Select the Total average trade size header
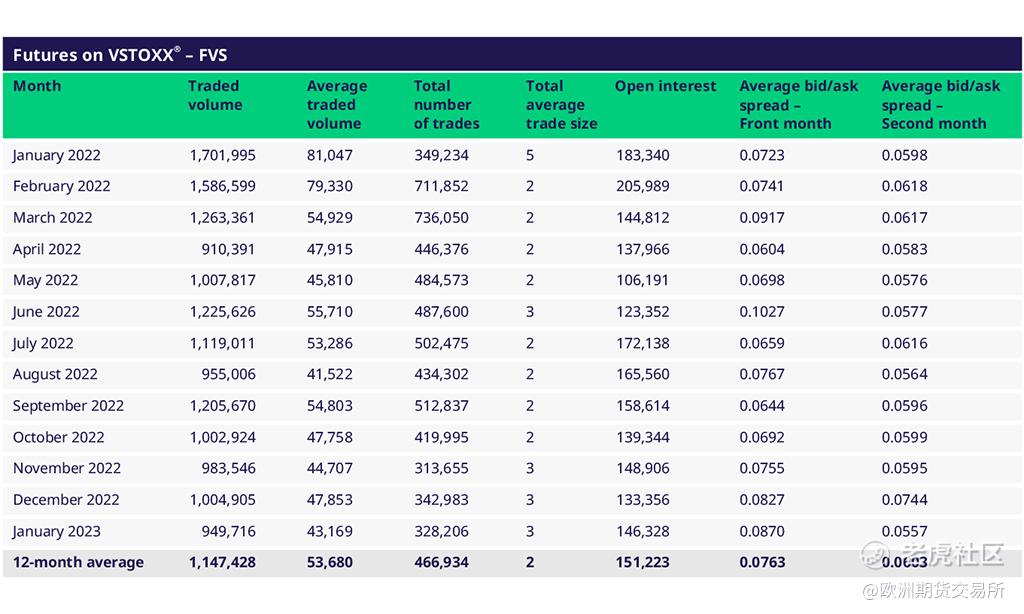Image resolution: width=1024 pixels, height=614 pixels. click(561, 105)
